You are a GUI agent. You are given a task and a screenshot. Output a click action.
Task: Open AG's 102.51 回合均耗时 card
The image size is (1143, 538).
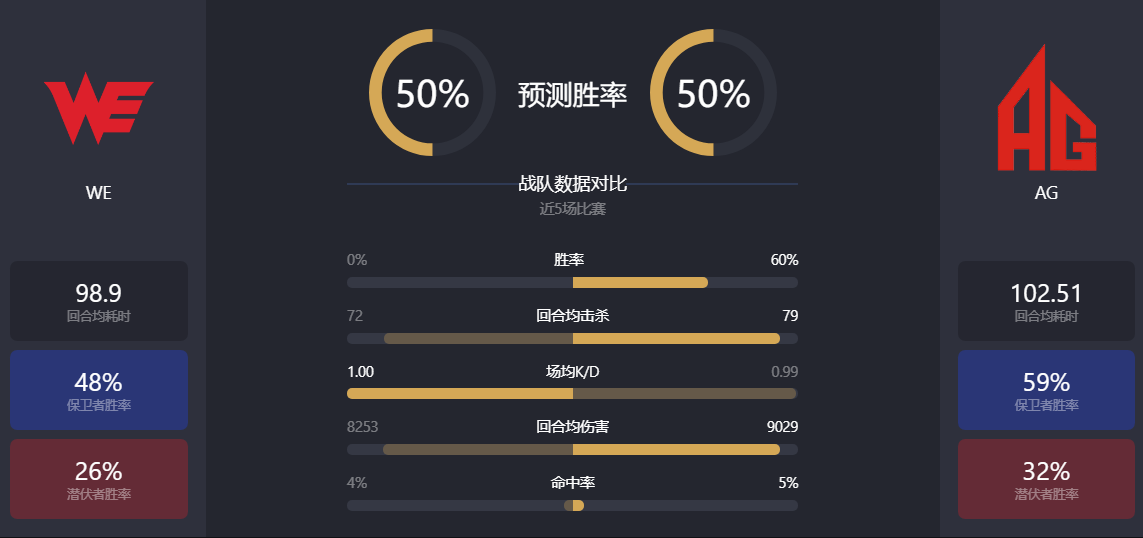(1046, 301)
